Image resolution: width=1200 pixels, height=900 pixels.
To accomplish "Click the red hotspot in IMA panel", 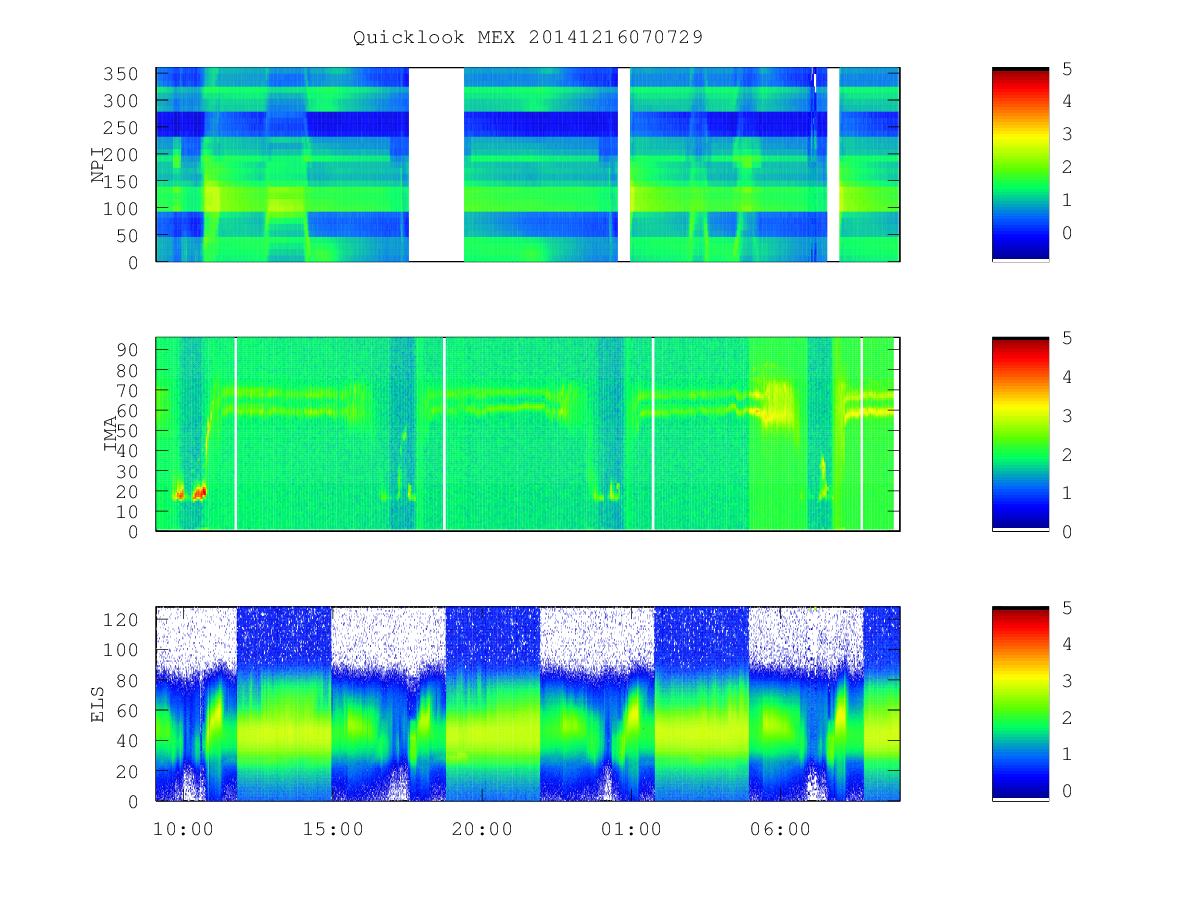I will [x=200, y=492].
